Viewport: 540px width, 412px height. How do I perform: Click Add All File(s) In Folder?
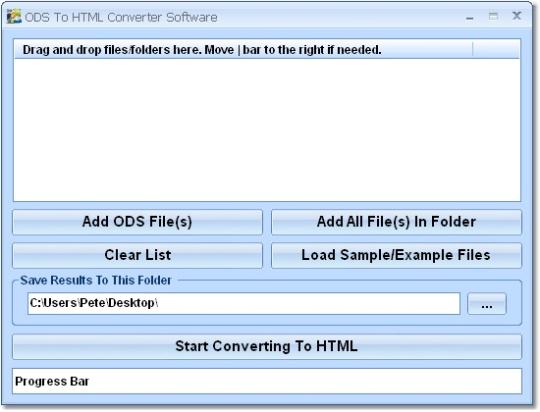(x=396, y=222)
